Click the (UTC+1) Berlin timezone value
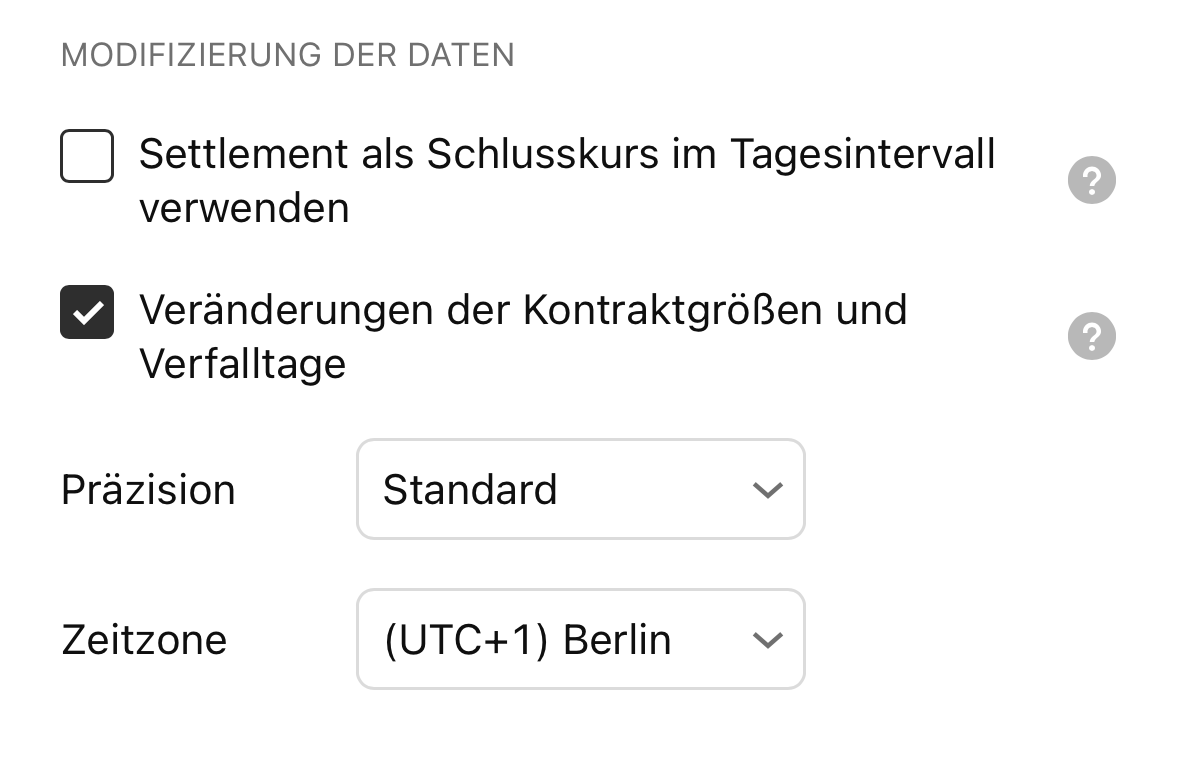1179x762 pixels. (x=526, y=640)
